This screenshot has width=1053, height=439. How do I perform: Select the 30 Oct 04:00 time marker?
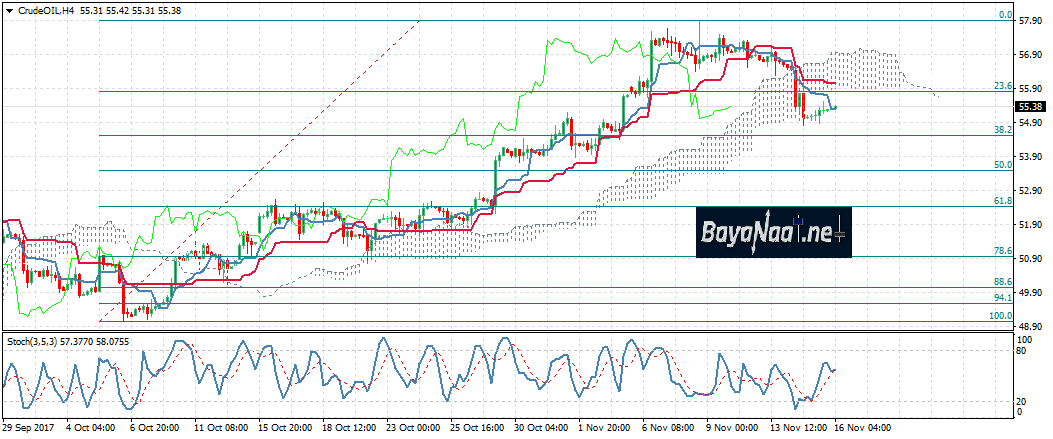(540, 427)
